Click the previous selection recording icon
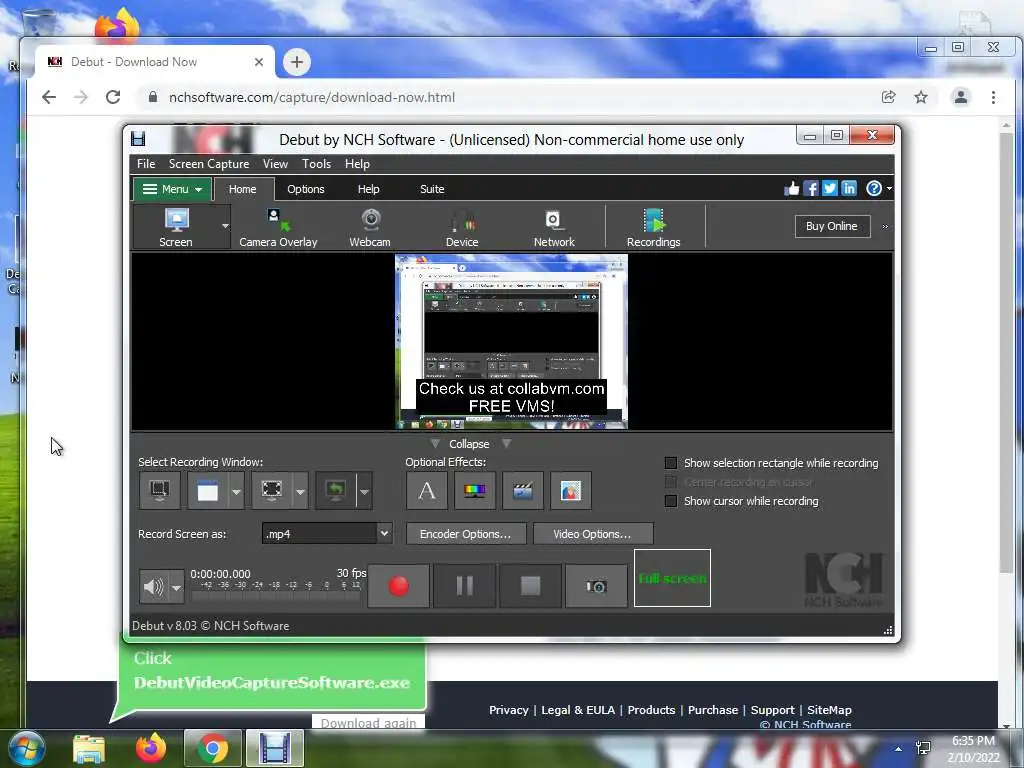1024x768 pixels. 336,490
